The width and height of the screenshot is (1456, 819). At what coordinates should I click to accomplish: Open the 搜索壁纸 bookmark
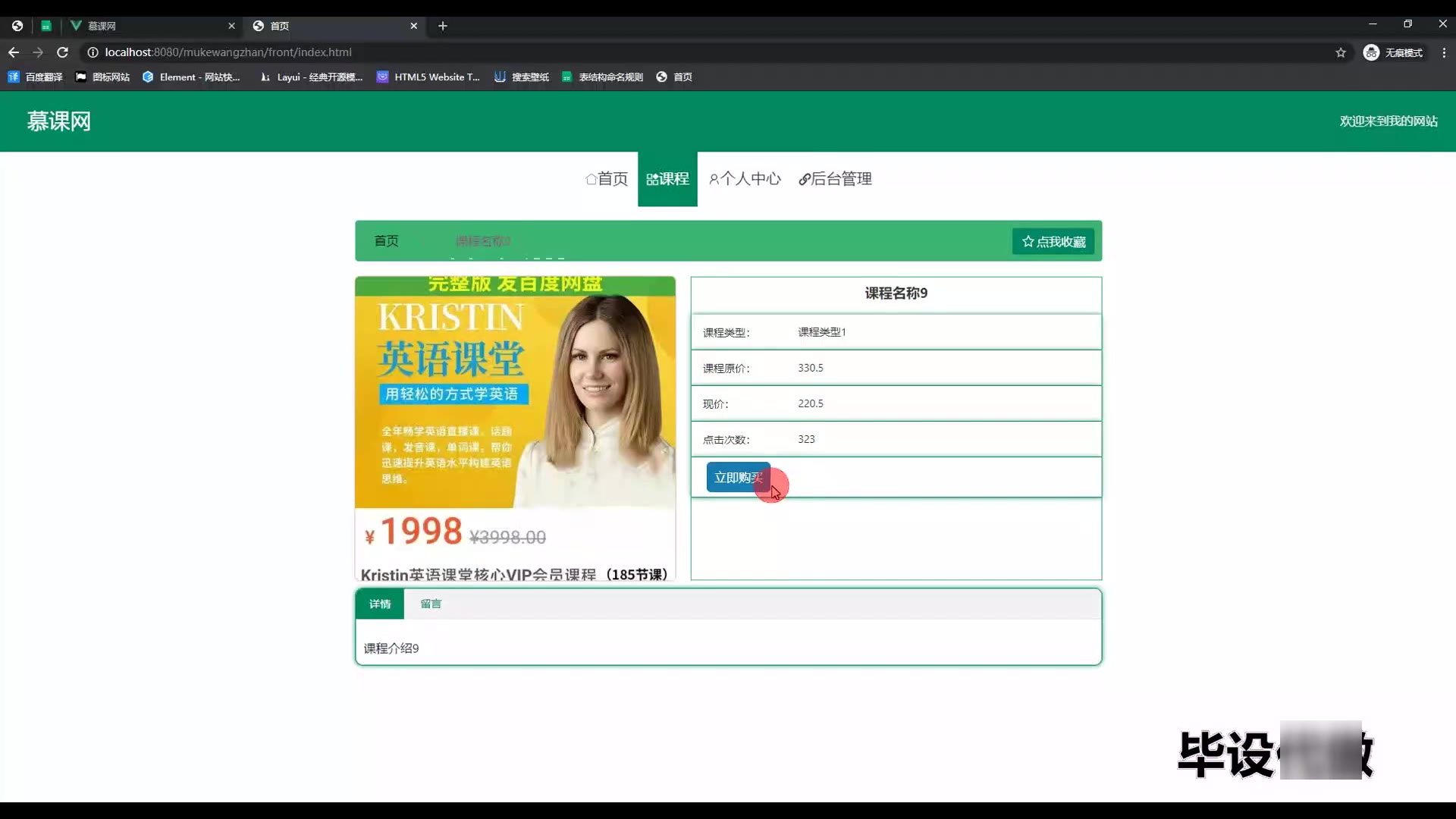point(522,77)
